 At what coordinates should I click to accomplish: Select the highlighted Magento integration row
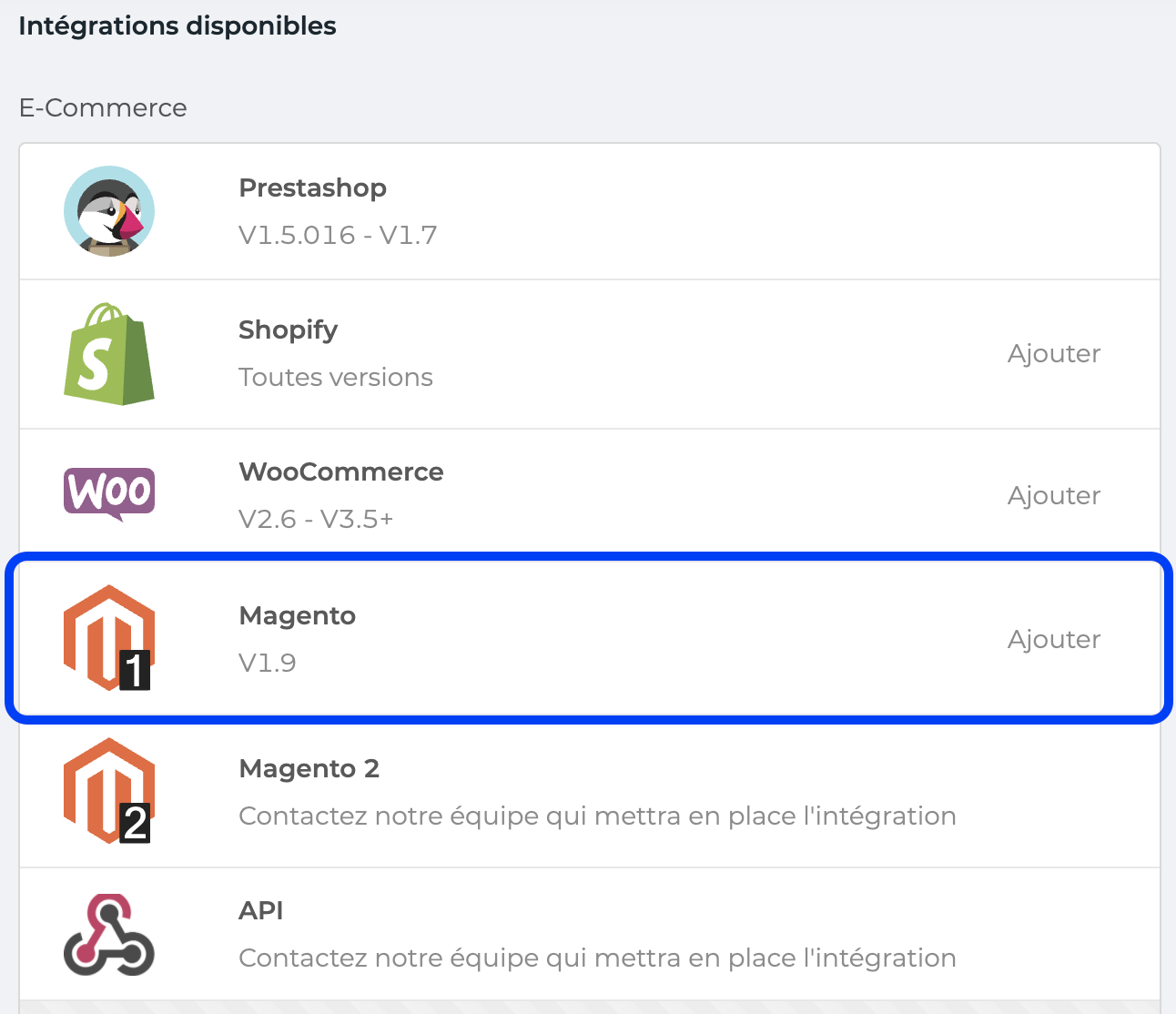tap(588, 637)
